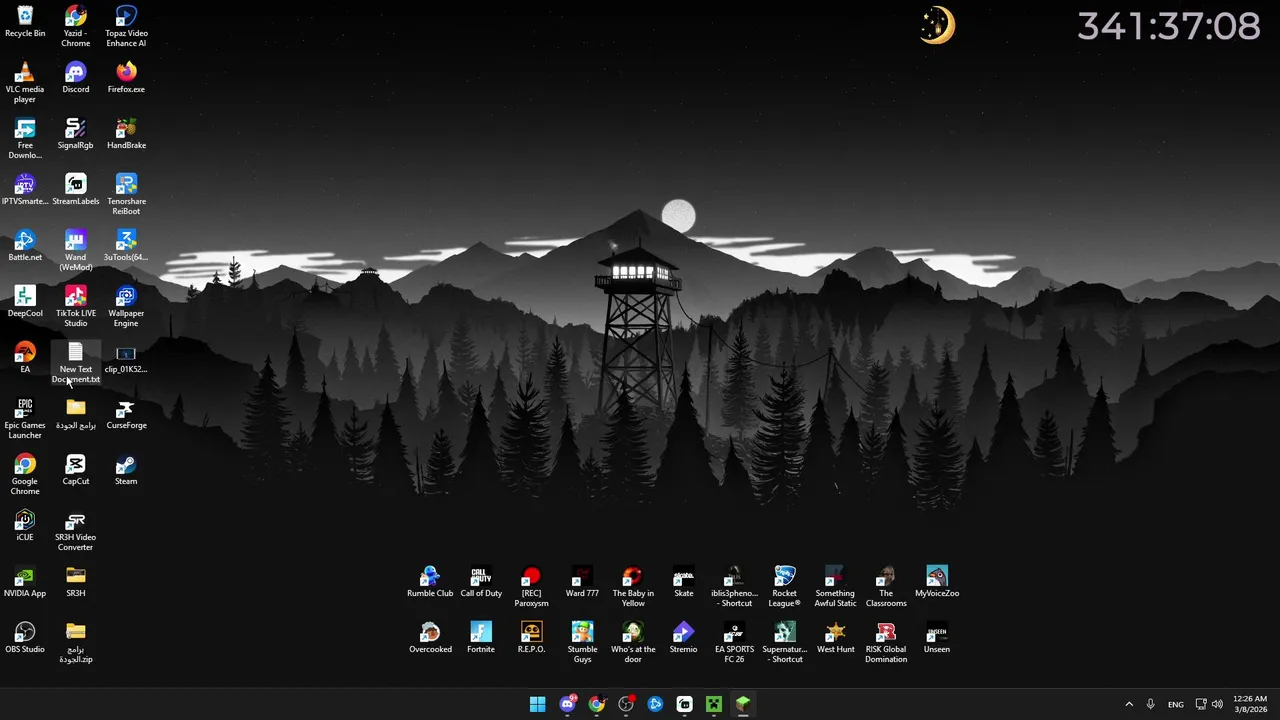The image size is (1280, 720).
Task: Click the Windows Start button
Action: (537, 704)
